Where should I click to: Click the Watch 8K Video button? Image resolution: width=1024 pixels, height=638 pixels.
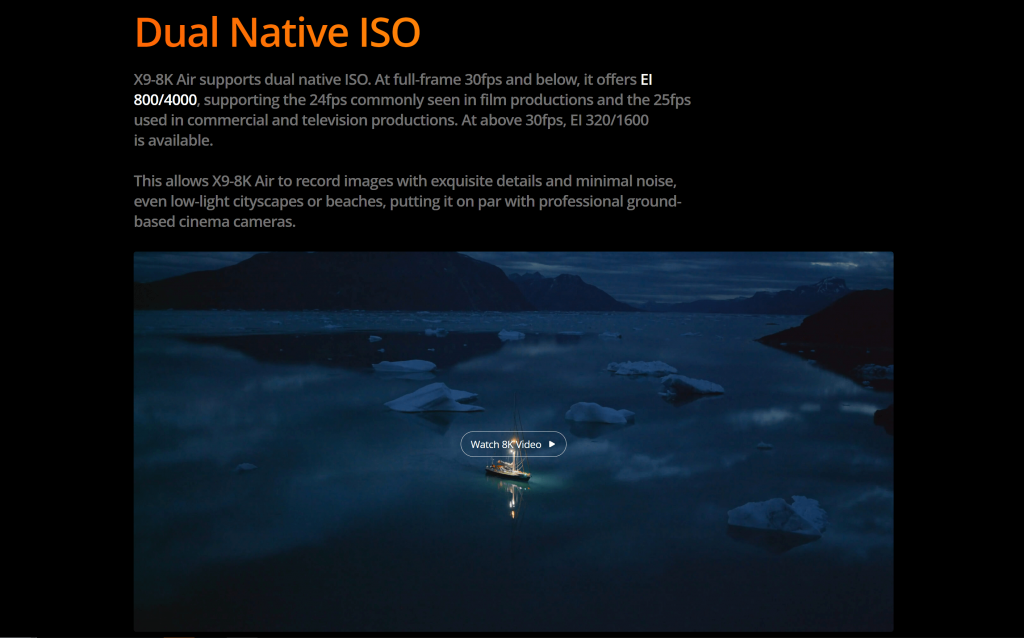tap(513, 444)
